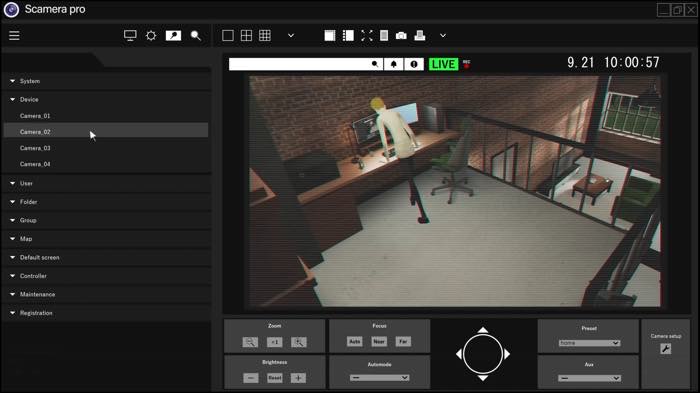Open the Automode dropdown
Image resolution: width=700 pixels, height=393 pixels.
pos(379,378)
